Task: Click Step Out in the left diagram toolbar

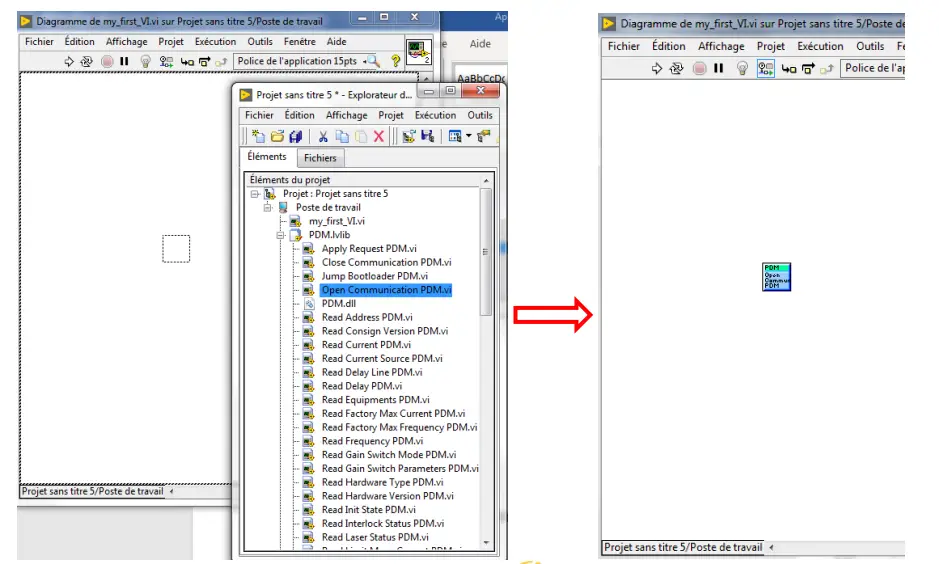Action: click(221, 61)
